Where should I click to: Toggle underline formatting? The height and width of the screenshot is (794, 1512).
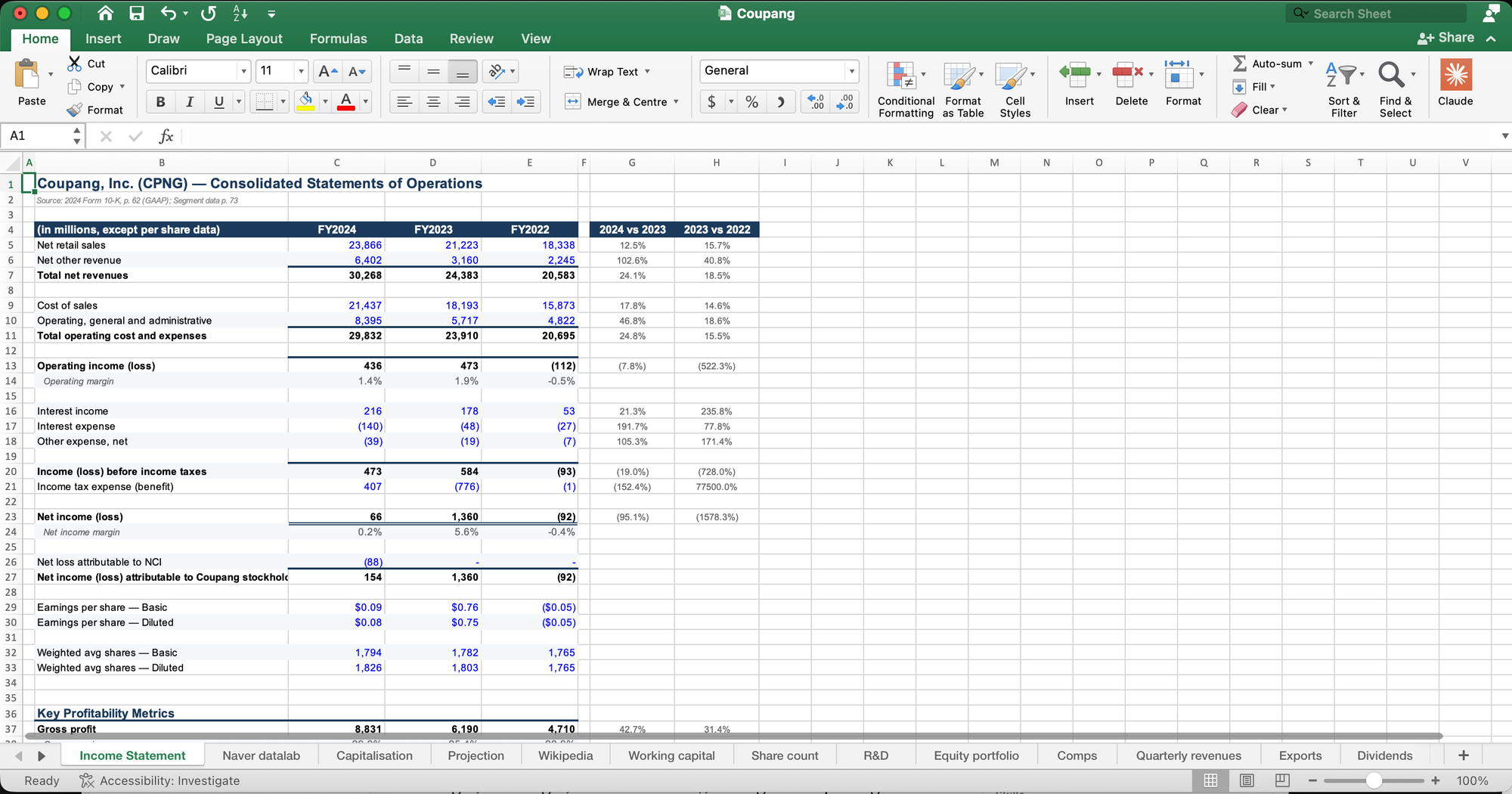[x=219, y=102]
